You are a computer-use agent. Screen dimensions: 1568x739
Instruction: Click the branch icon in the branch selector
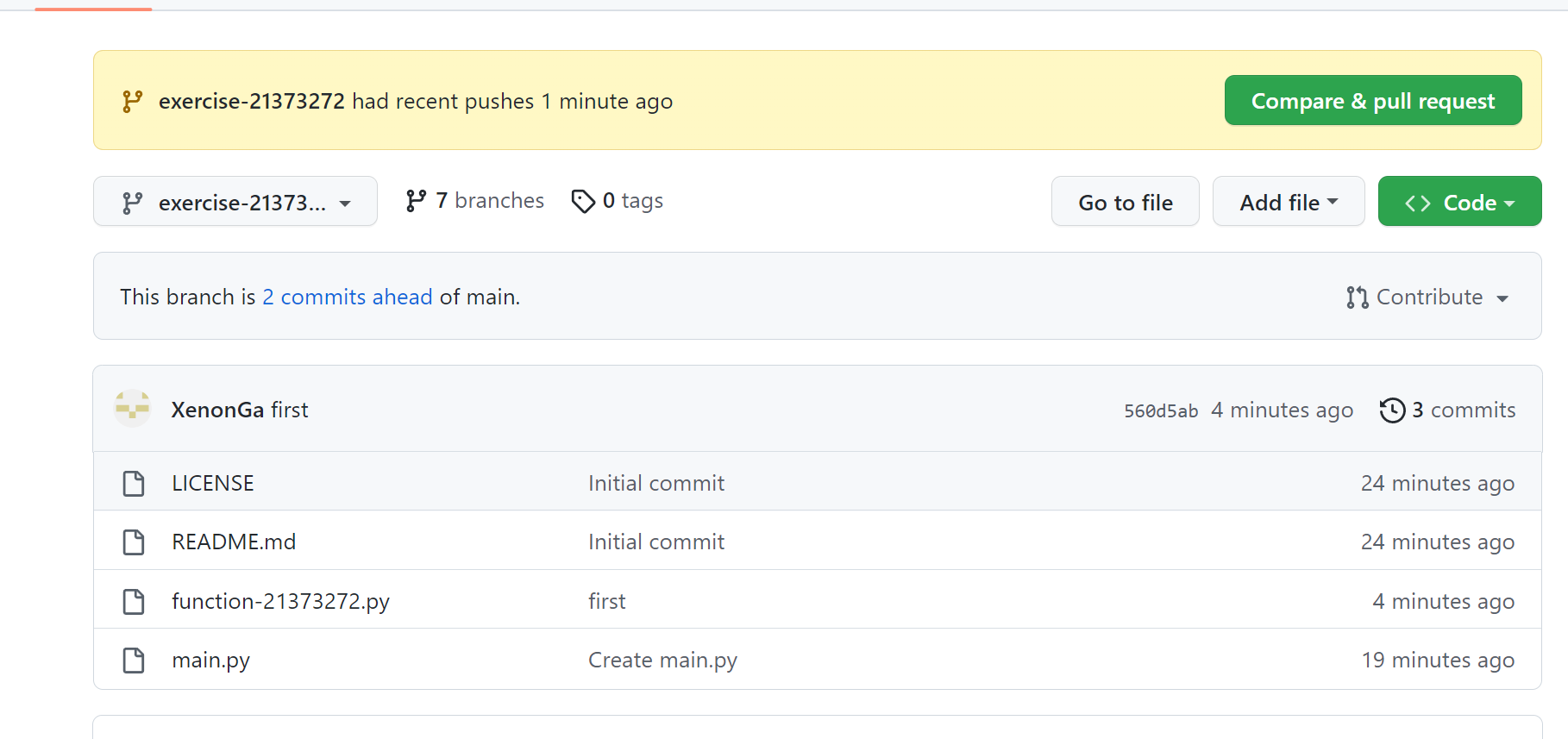click(132, 203)
